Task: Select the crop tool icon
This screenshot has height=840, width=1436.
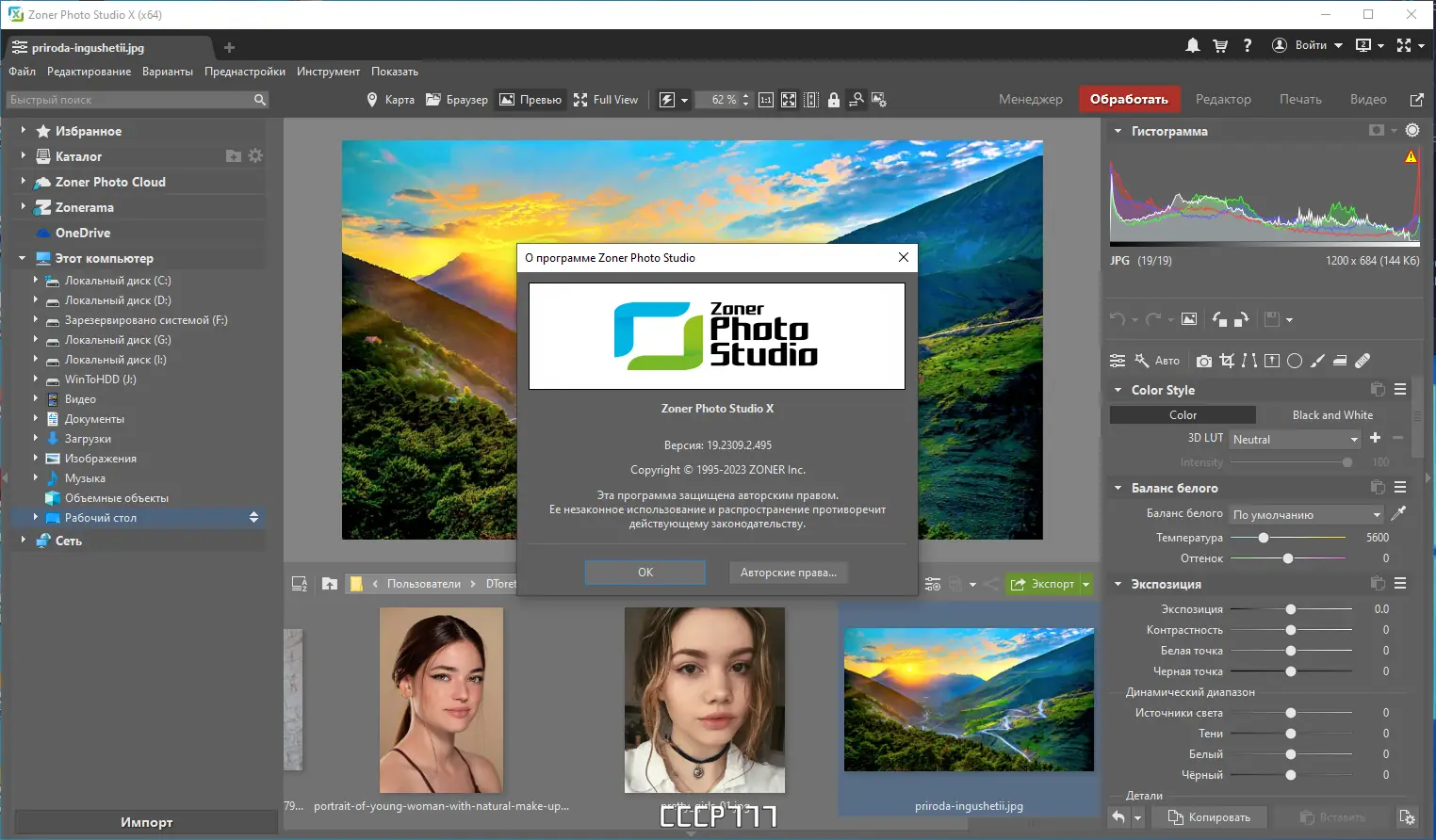Action: pos(1227,361)
